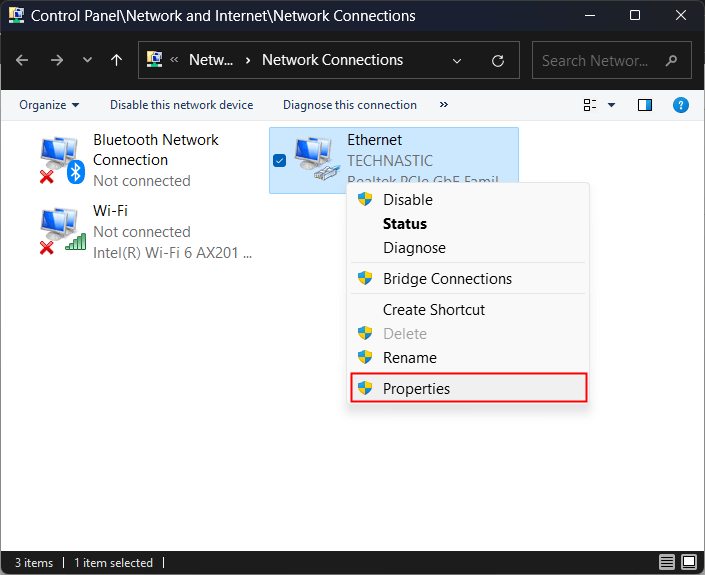Screen dimensions: 705x575
Task: Minimize the Network Connections window
Action: coord(590,15)
